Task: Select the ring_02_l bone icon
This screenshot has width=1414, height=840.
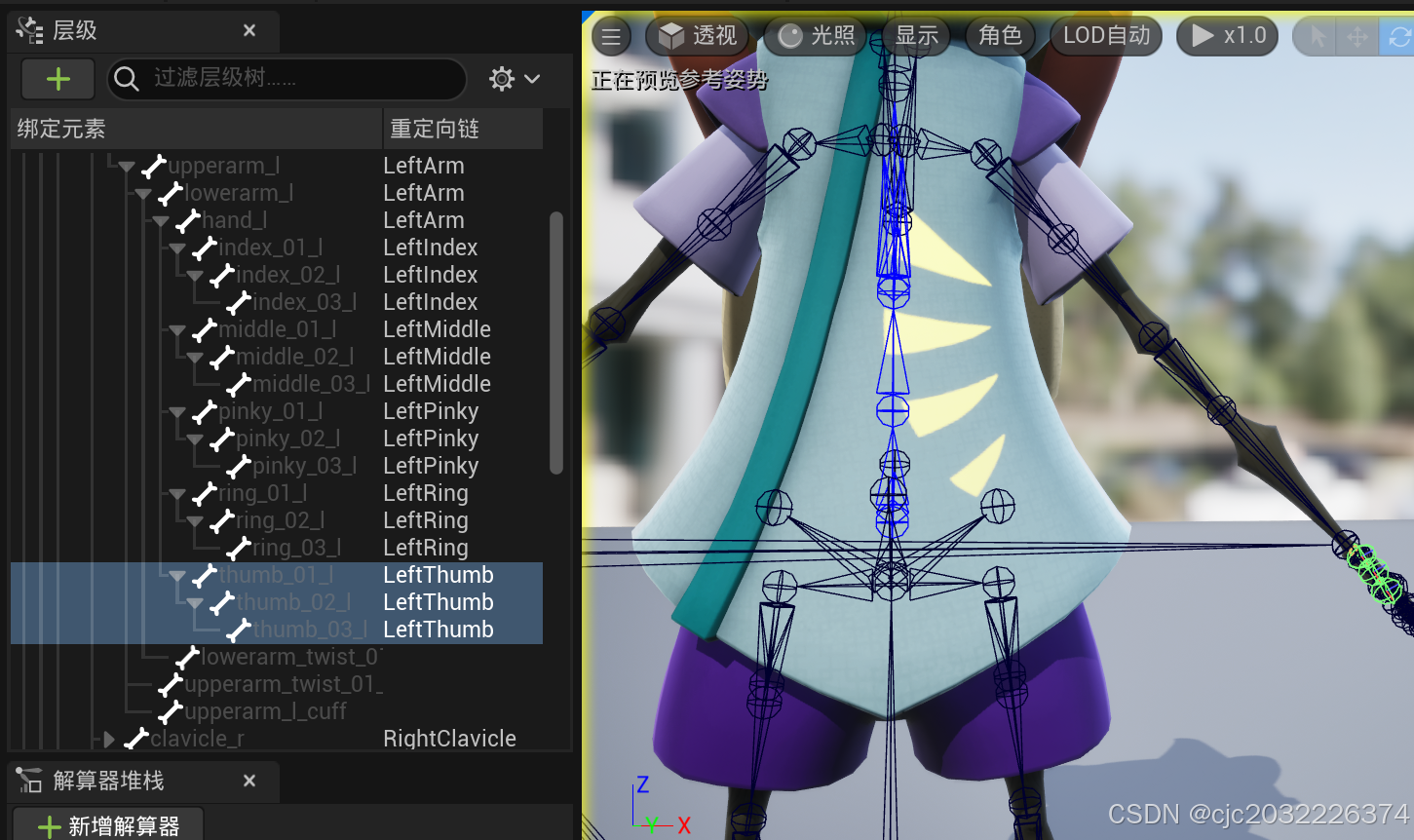Action: pos(221,521)
